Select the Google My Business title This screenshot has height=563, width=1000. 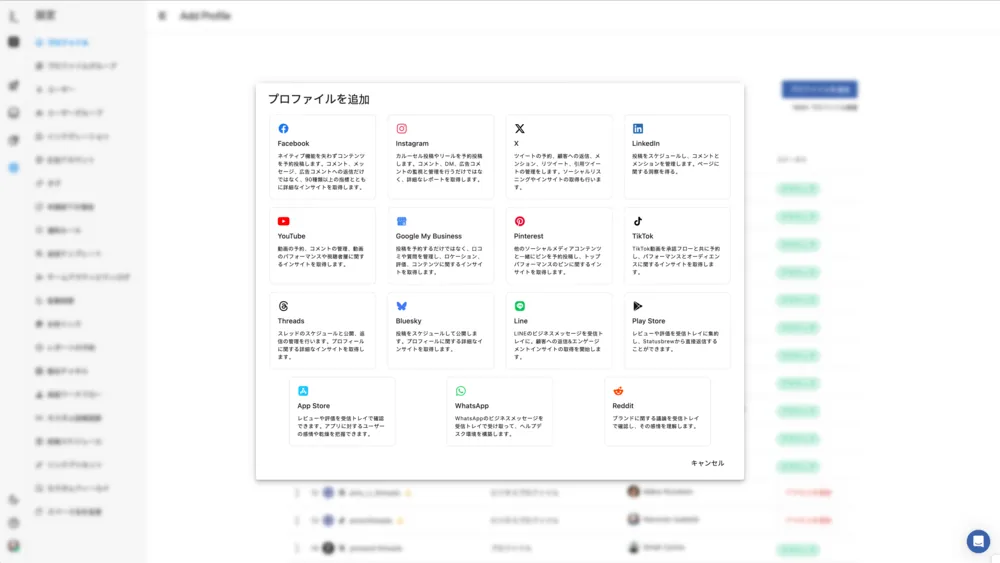[x=429, y=236]
